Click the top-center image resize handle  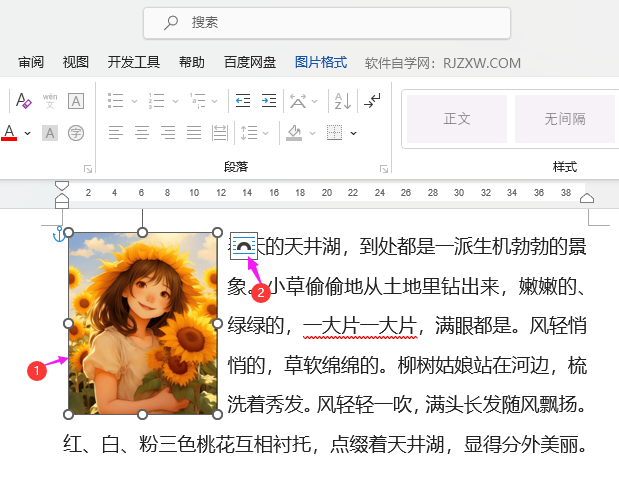point(143,232)
